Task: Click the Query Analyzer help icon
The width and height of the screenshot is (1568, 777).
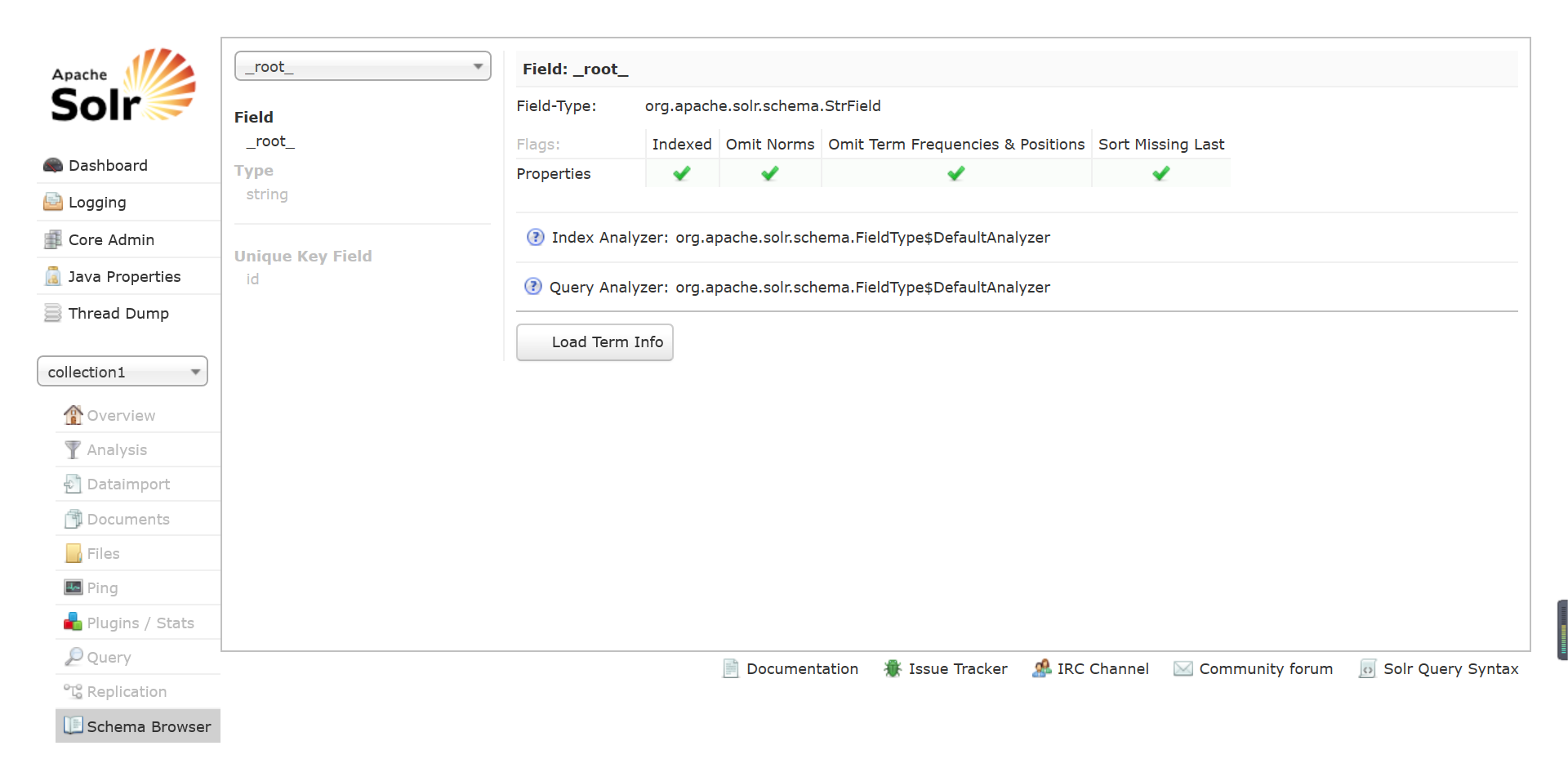Action: coord(533,286)
